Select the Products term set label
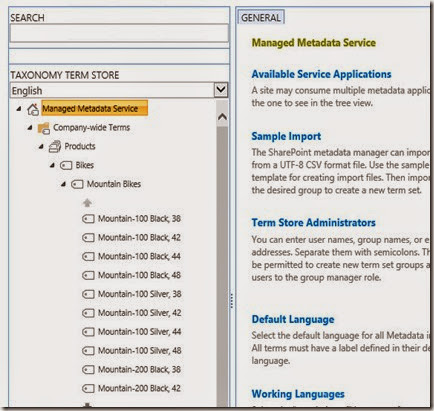The height and width of the screenshot is (411, 434). (80, 146)
